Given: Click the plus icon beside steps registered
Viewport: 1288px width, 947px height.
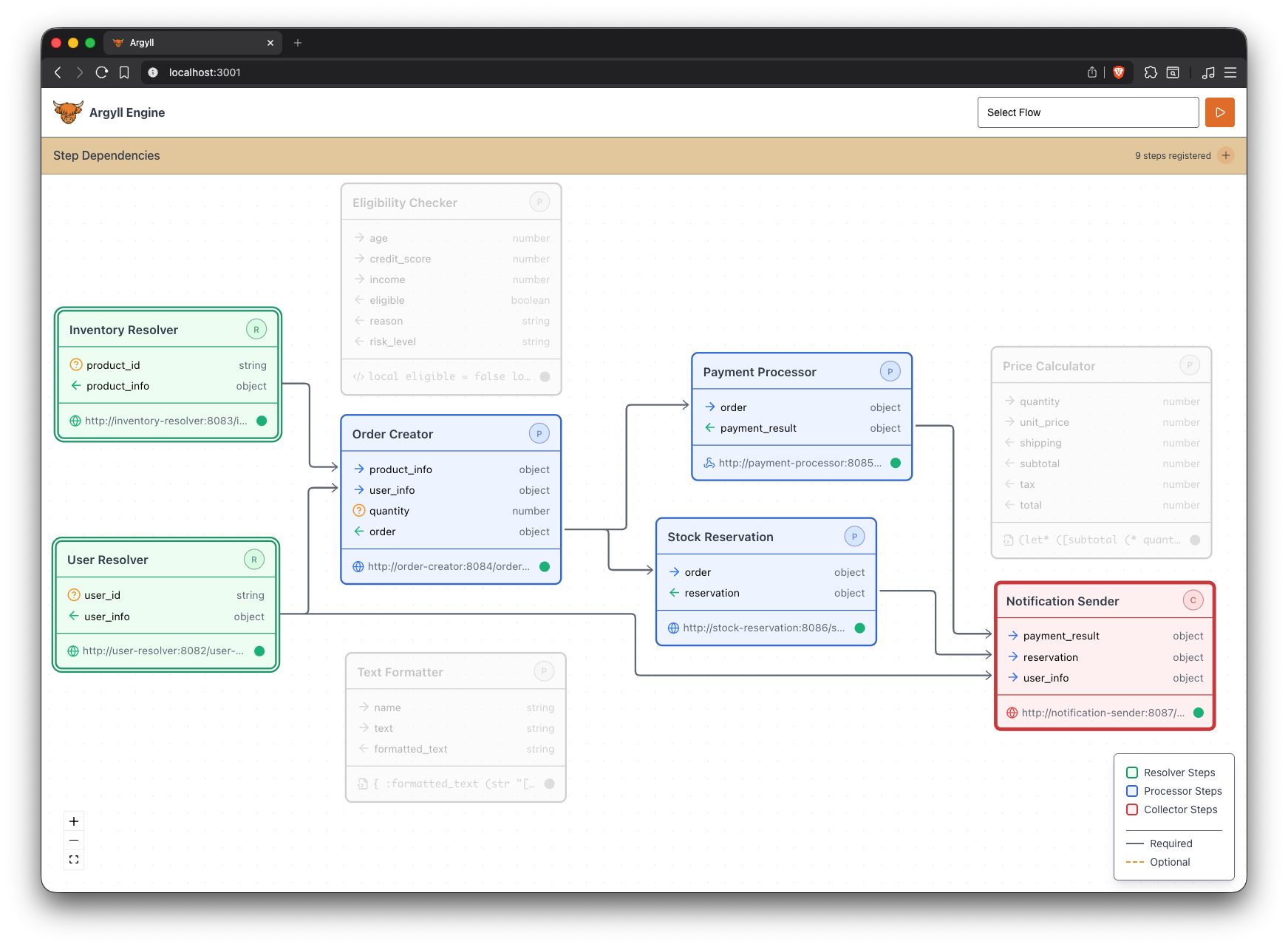Looking at the screenshot, I should pos(1226,155).
